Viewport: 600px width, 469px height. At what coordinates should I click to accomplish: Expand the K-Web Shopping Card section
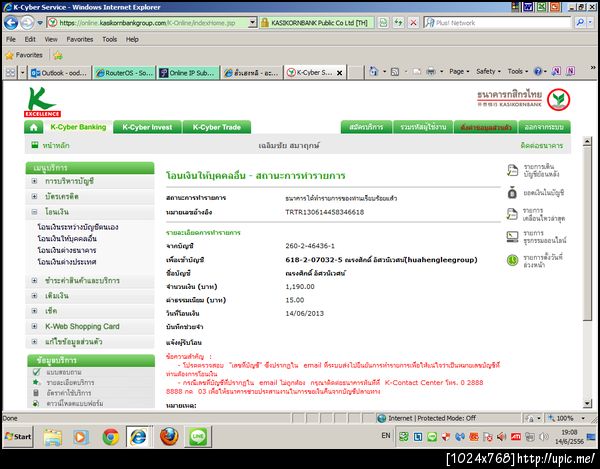tap(34, 326)
